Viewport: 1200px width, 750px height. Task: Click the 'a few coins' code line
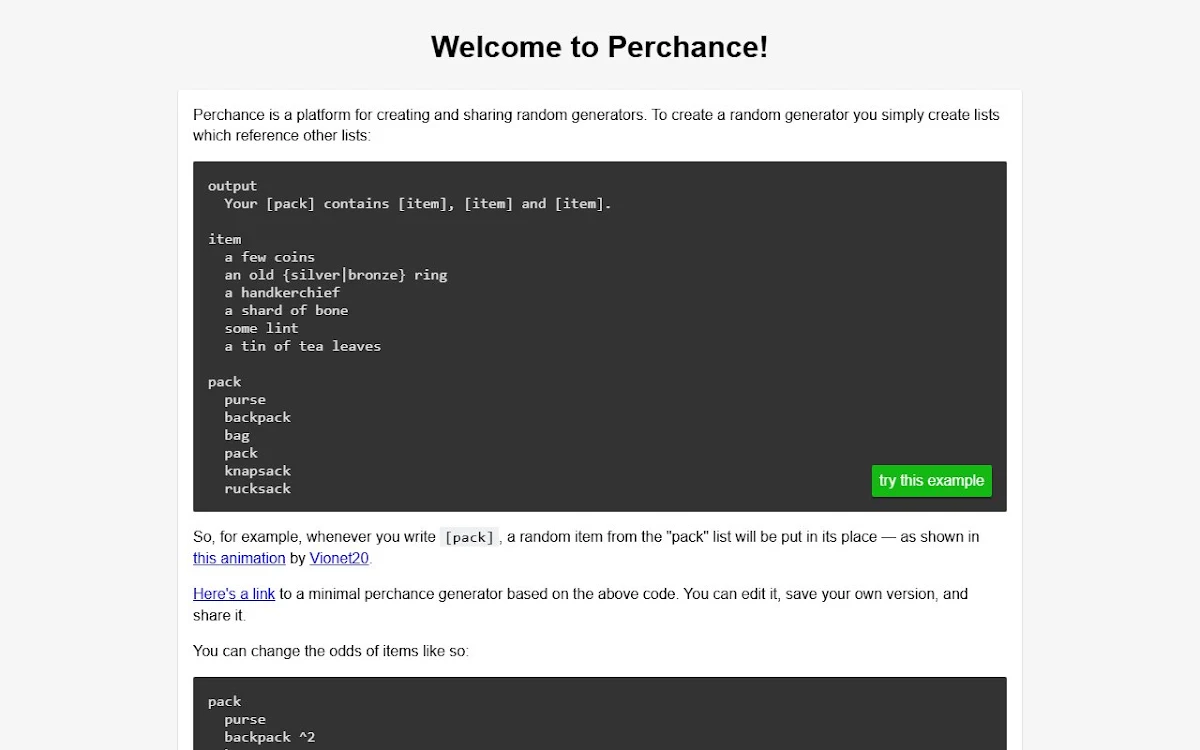click(x=269, y=257)
